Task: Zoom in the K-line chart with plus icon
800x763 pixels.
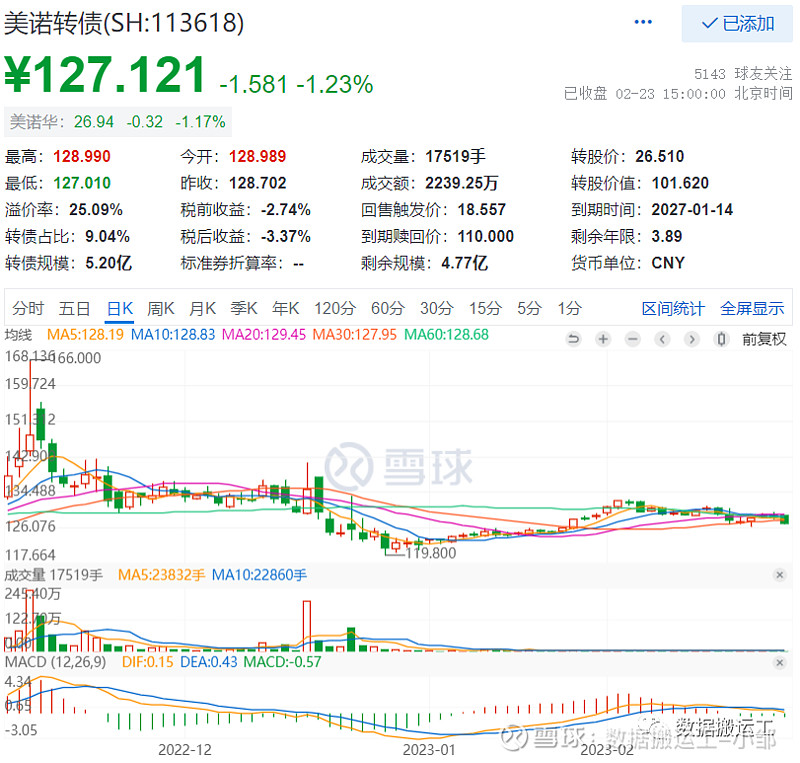Action: tap(603, 339)
